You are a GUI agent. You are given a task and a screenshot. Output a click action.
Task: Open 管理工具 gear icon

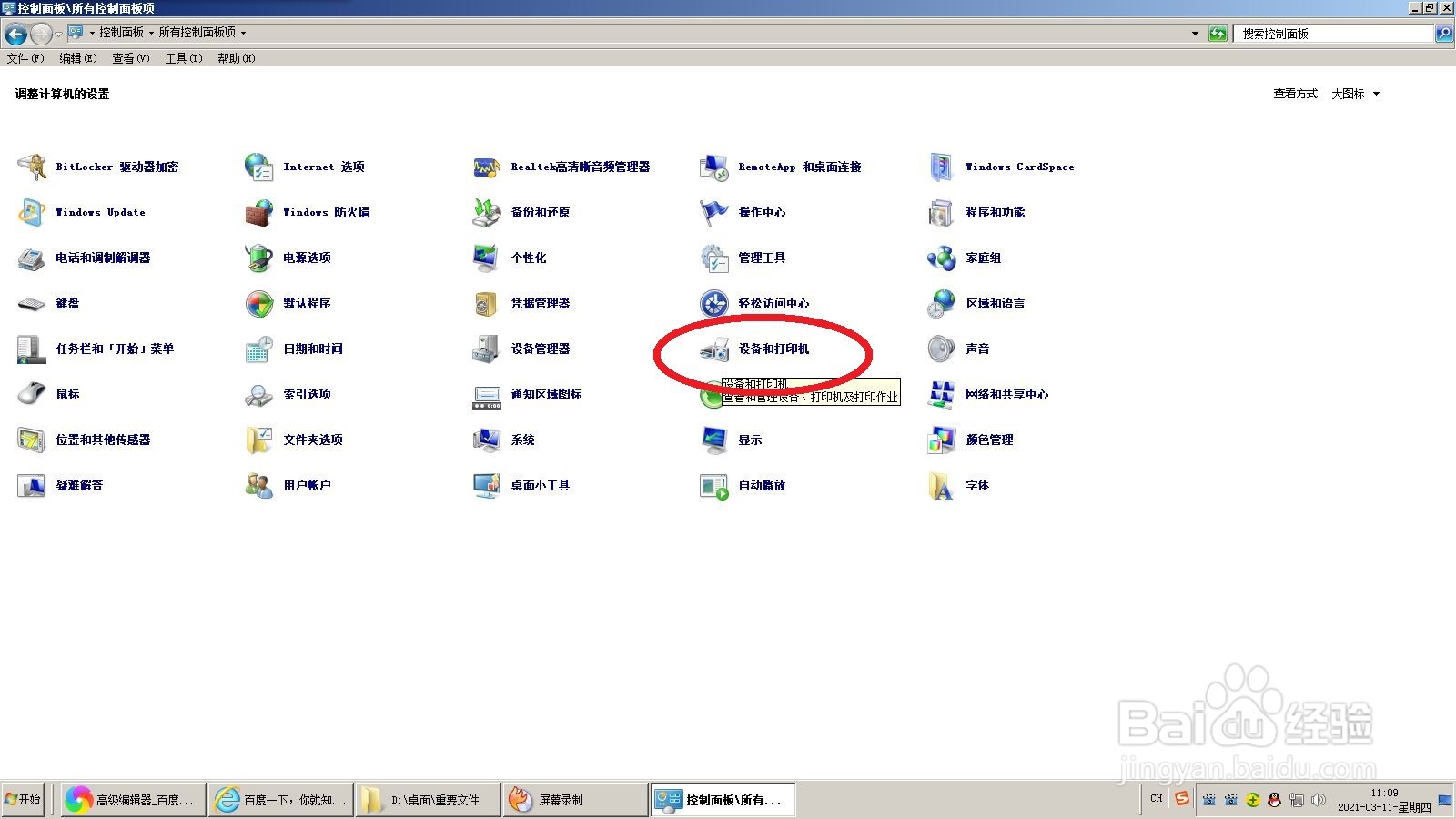click(x=714, y=258)
